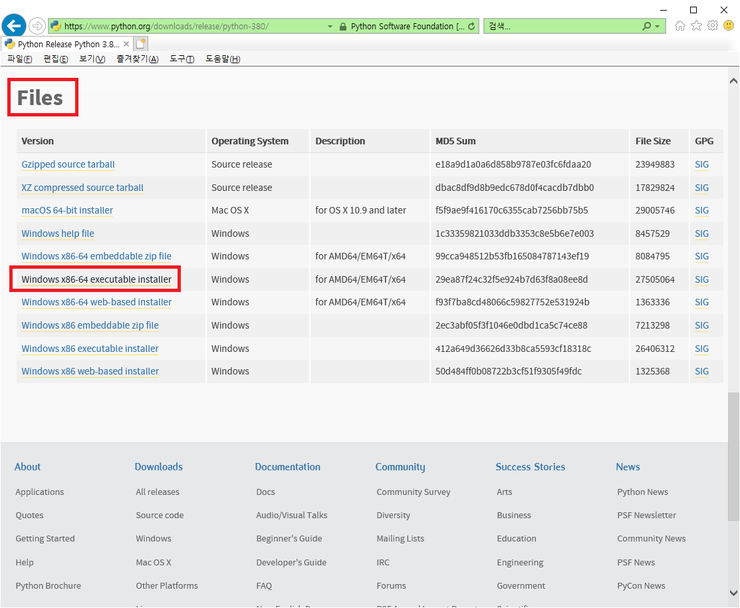Click the Gzipped source tarball link
The image size is (740, 608).
pos(68,164)
